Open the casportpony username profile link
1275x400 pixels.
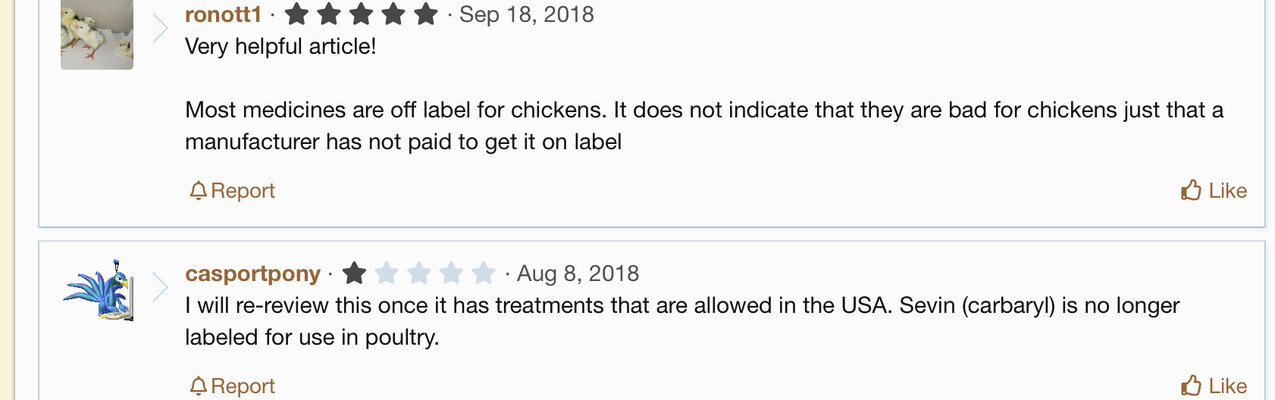click(x=253, y=274)
